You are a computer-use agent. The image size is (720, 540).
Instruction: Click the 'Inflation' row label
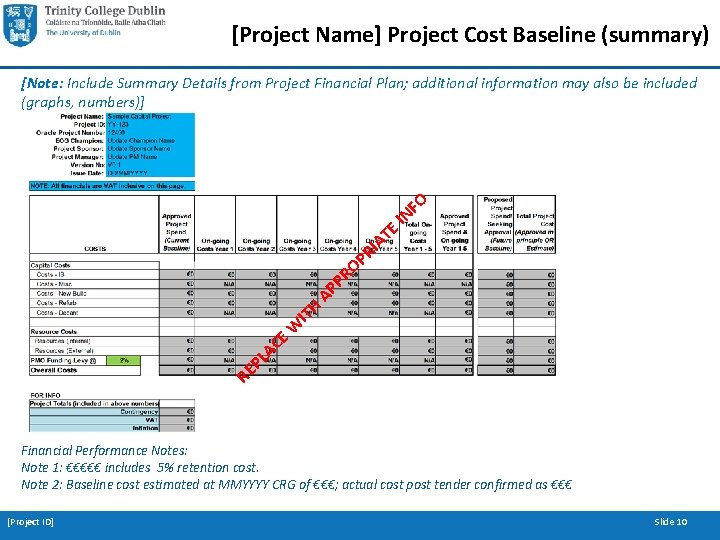pyautogui.click(x=146, y=428)
